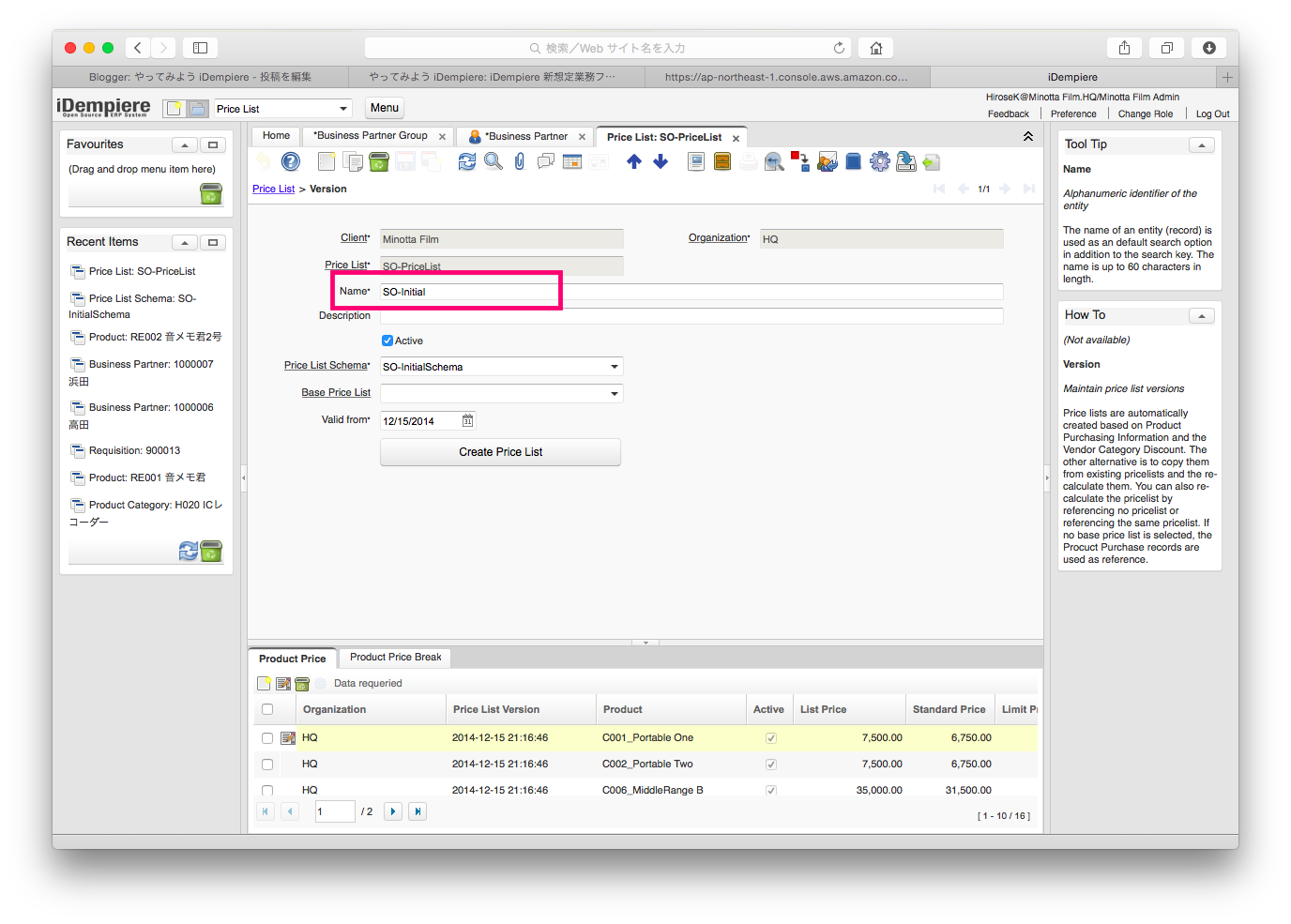1291x924 pixels.
Task: Open the Attachment paperclip icon
Action: pos(520,161)
